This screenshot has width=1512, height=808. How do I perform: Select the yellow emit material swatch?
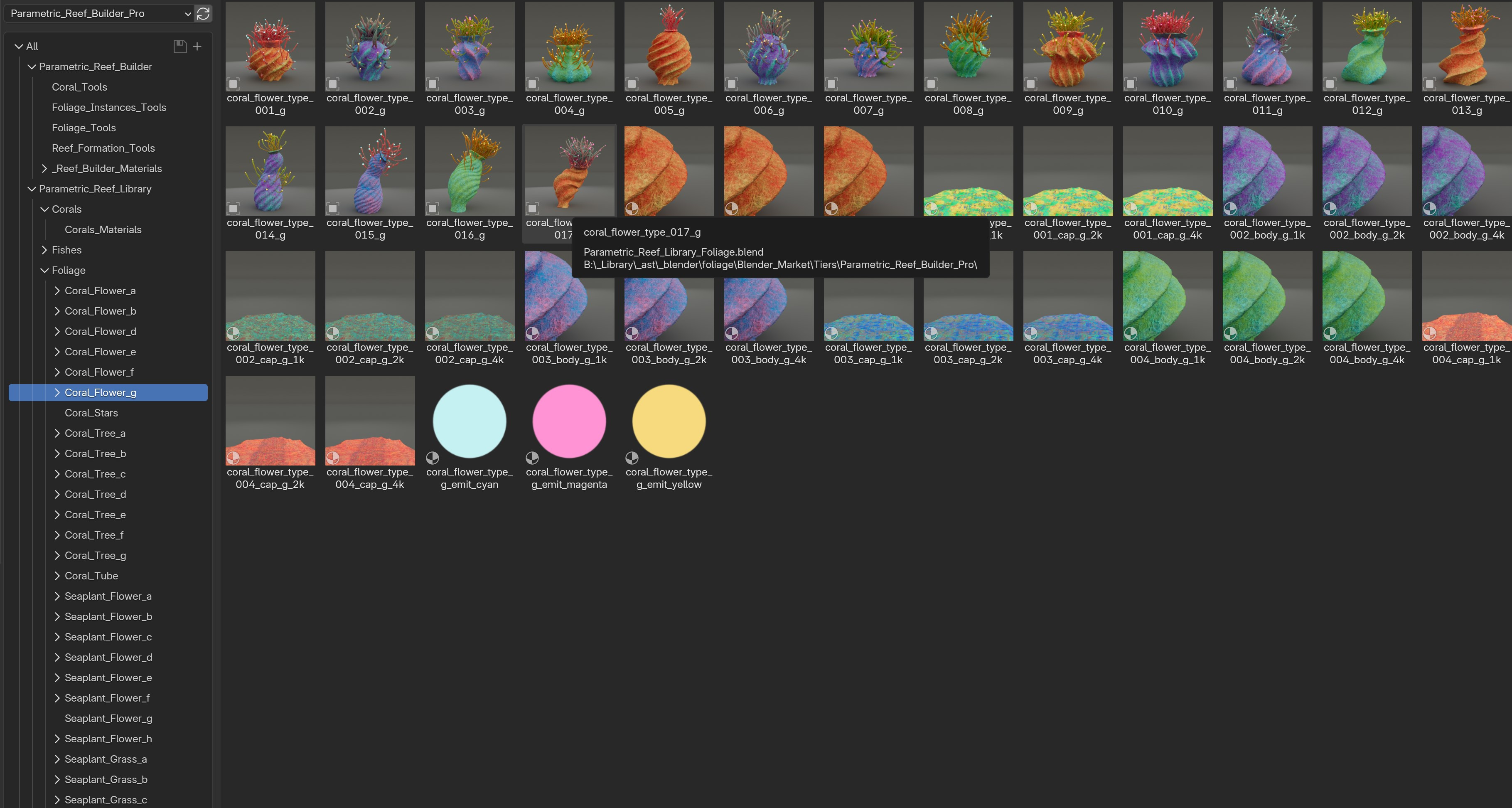click(669, 421)
